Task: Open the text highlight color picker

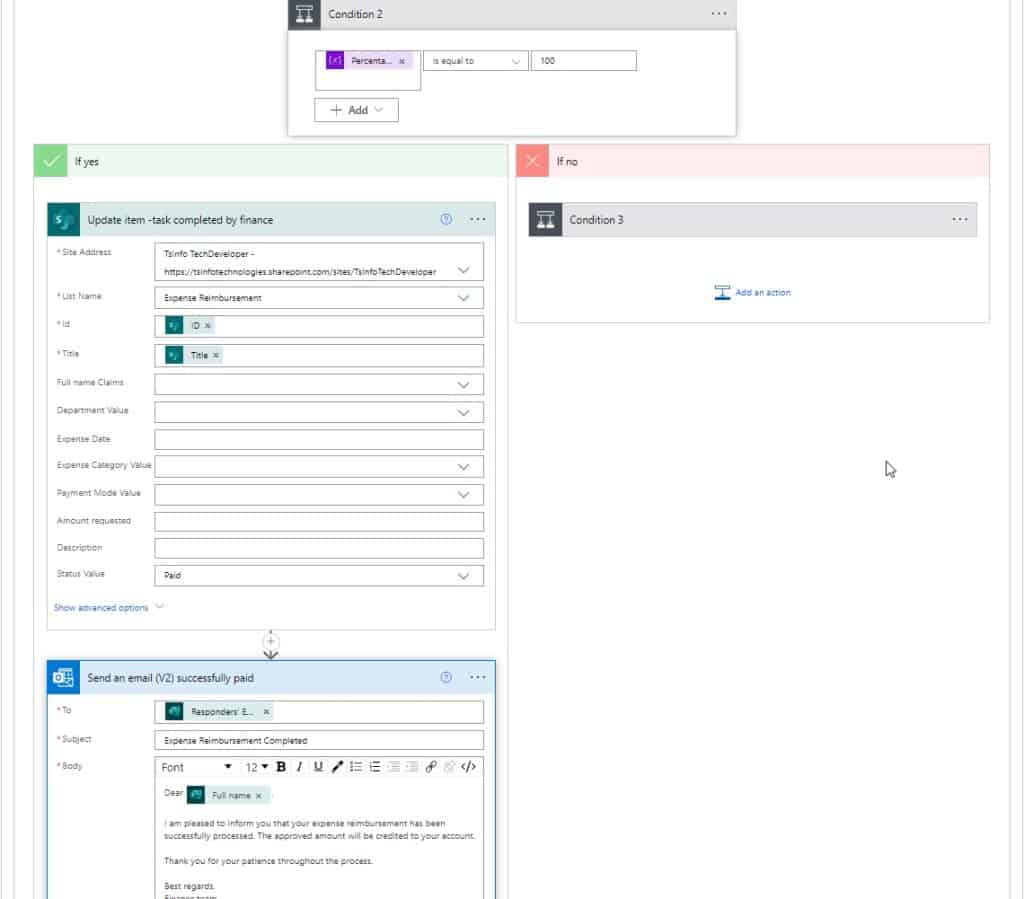Action: click(337, 766)
